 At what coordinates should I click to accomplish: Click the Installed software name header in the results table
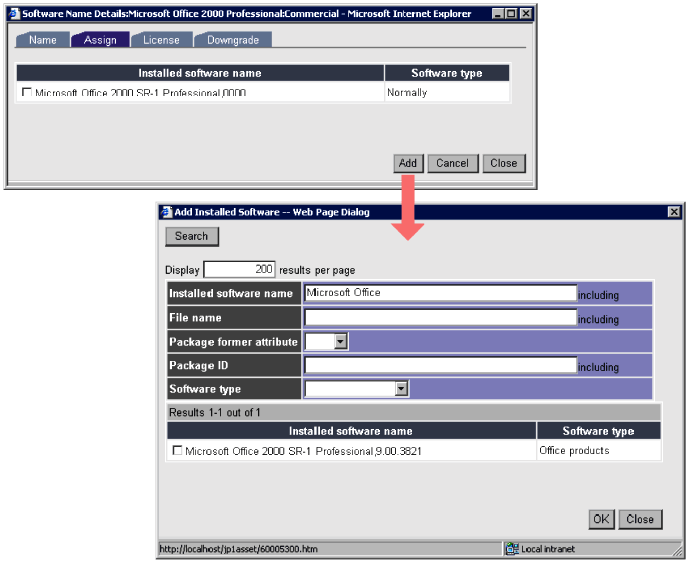pos(351,430)
